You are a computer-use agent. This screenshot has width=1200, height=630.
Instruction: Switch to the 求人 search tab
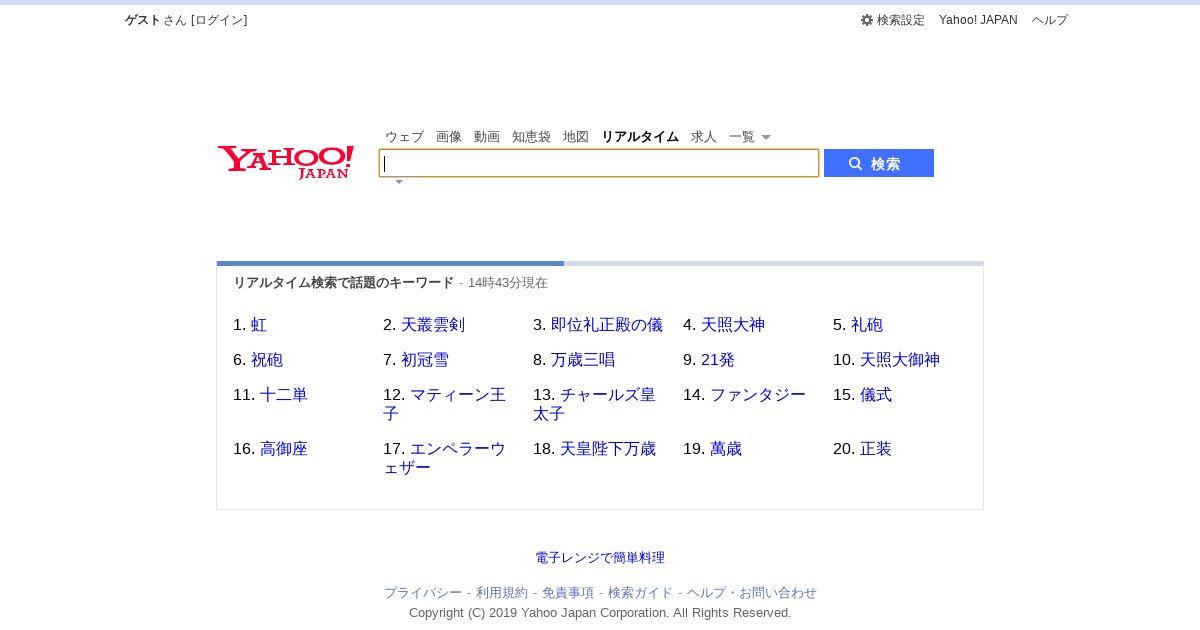(x=704, y=137)
